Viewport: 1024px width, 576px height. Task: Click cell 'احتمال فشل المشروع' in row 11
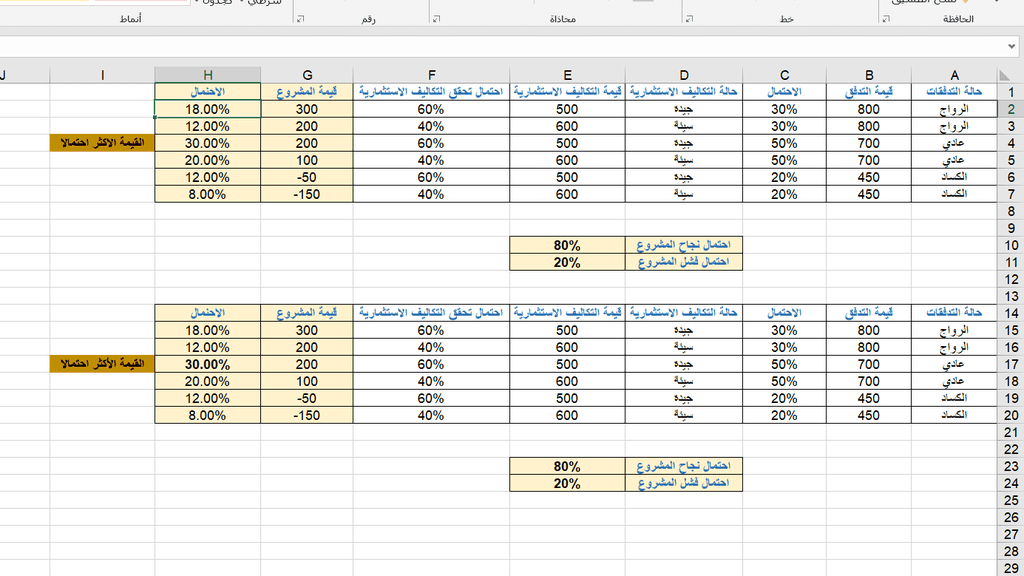[x=684, y=262]
